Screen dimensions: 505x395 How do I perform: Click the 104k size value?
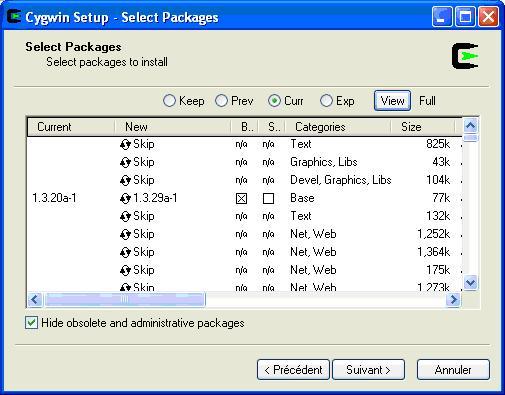coord(438,180)
